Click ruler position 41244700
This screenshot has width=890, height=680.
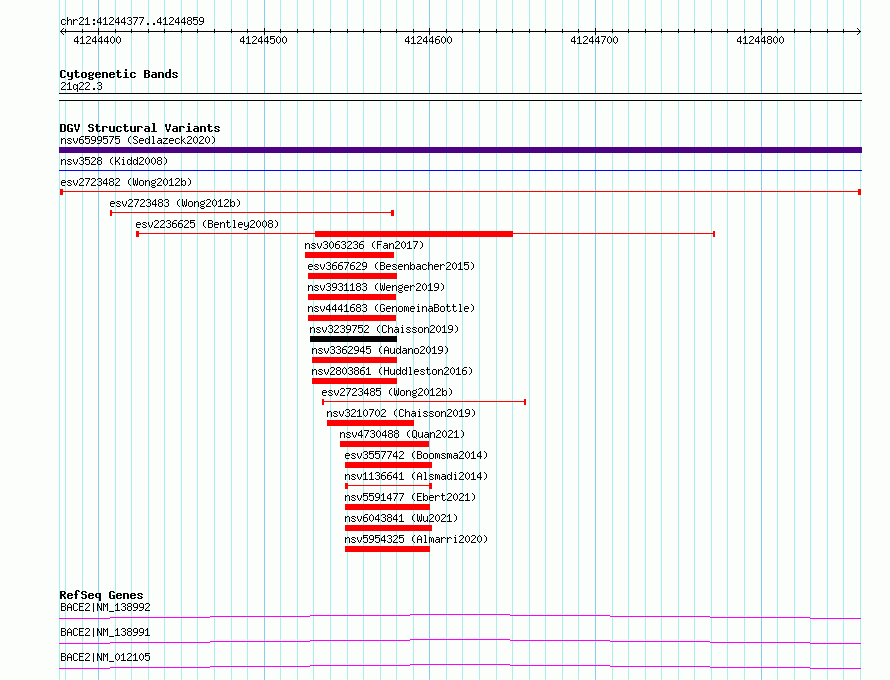(594, 40)
